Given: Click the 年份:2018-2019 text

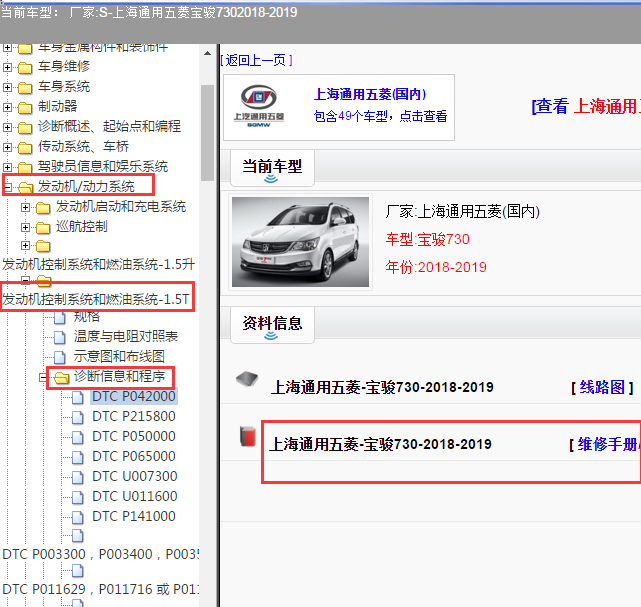Looking at the screenshot, I should tap(436, 267).
